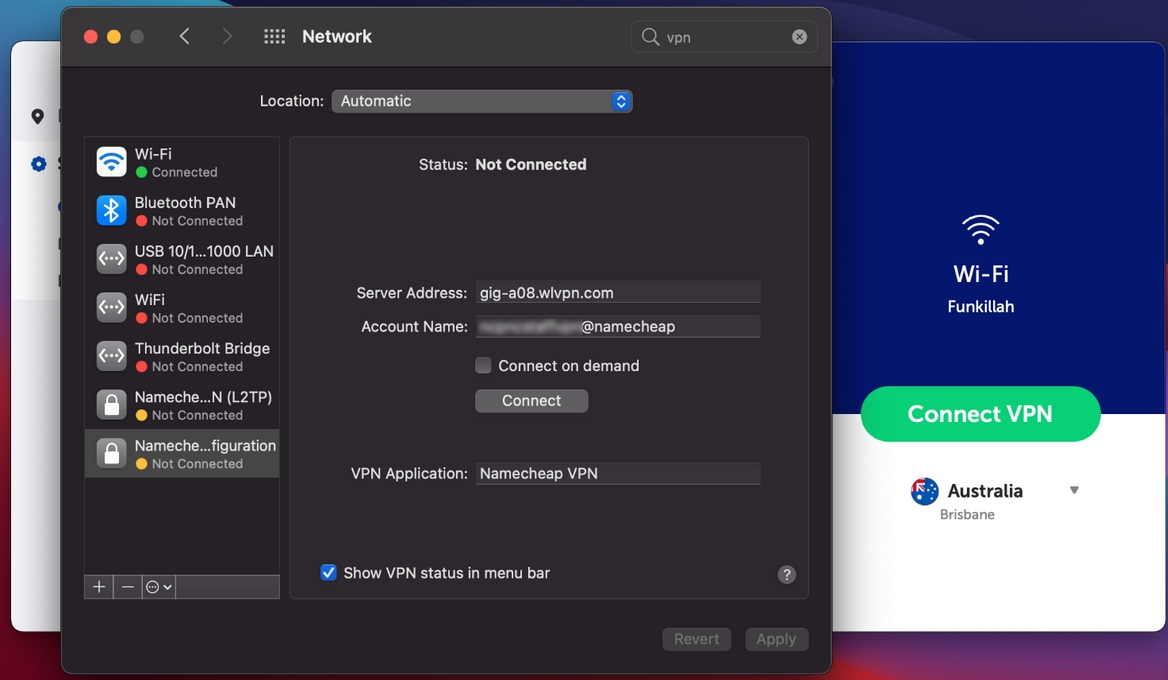Click the Wi-Fi signal icon in VPN app
The image size is (1168, 680).
point(980,230)
